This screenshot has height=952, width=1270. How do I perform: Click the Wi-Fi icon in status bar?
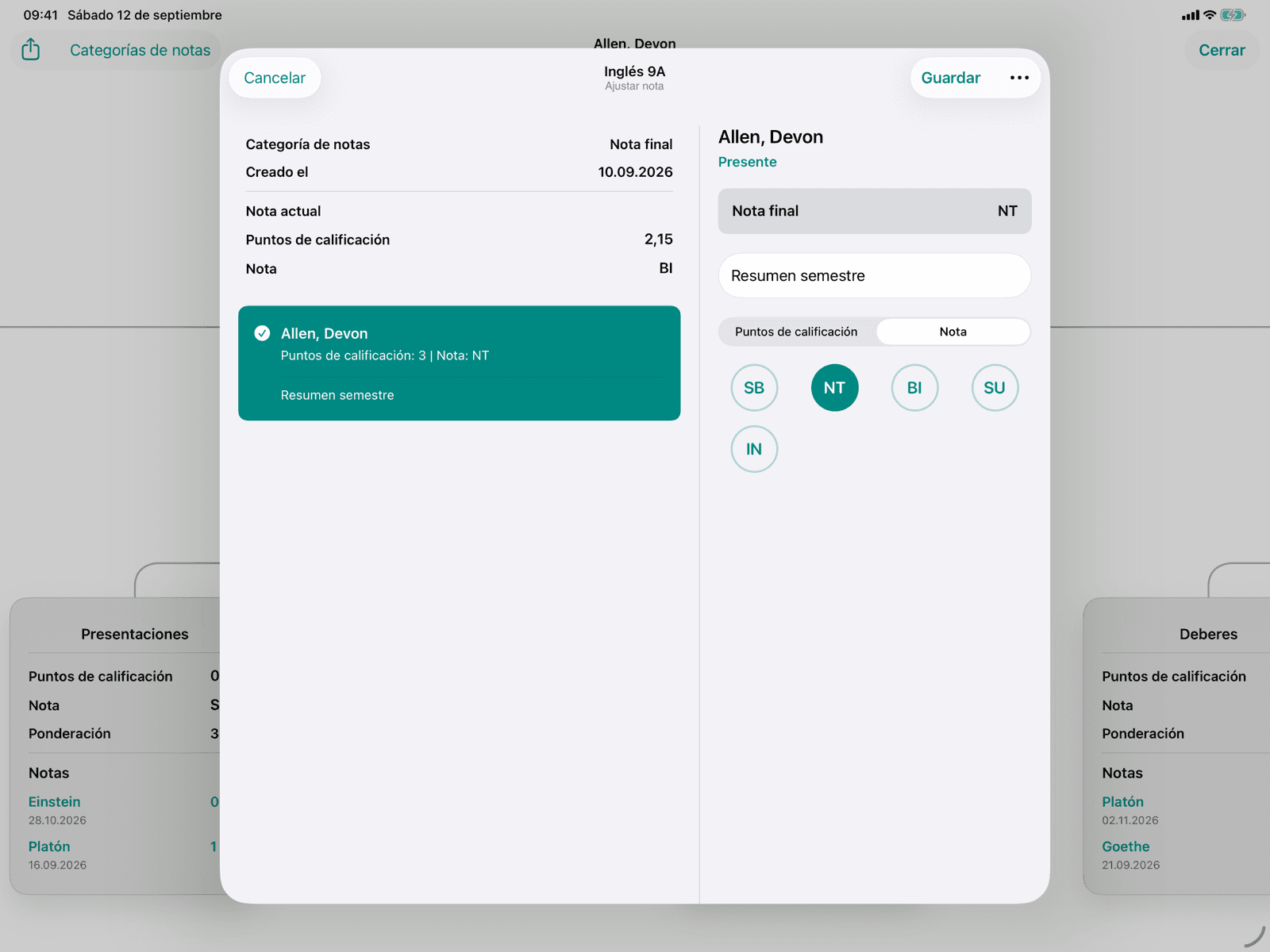coord(1210,15)
